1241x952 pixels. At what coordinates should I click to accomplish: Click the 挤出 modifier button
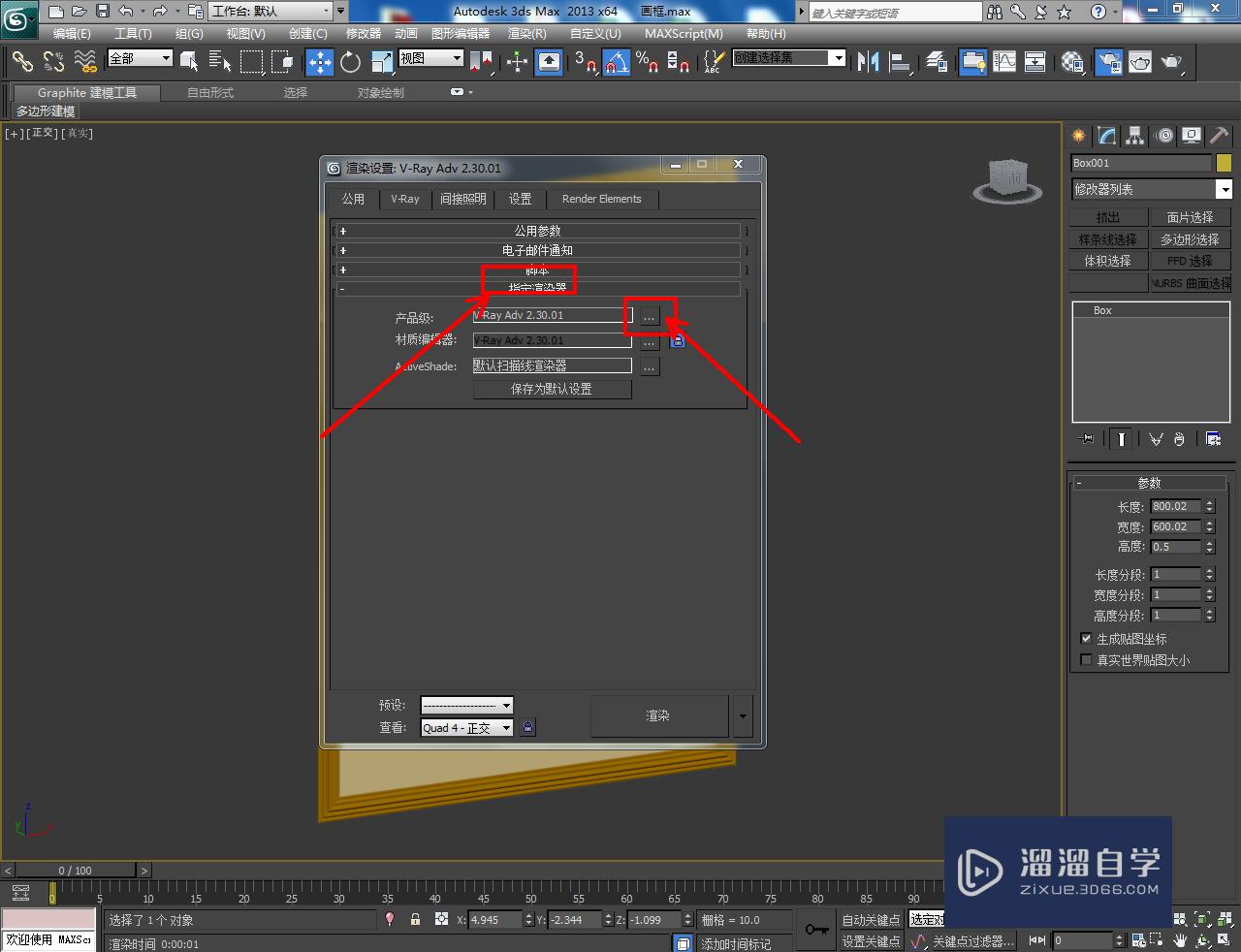(1108, 217)
